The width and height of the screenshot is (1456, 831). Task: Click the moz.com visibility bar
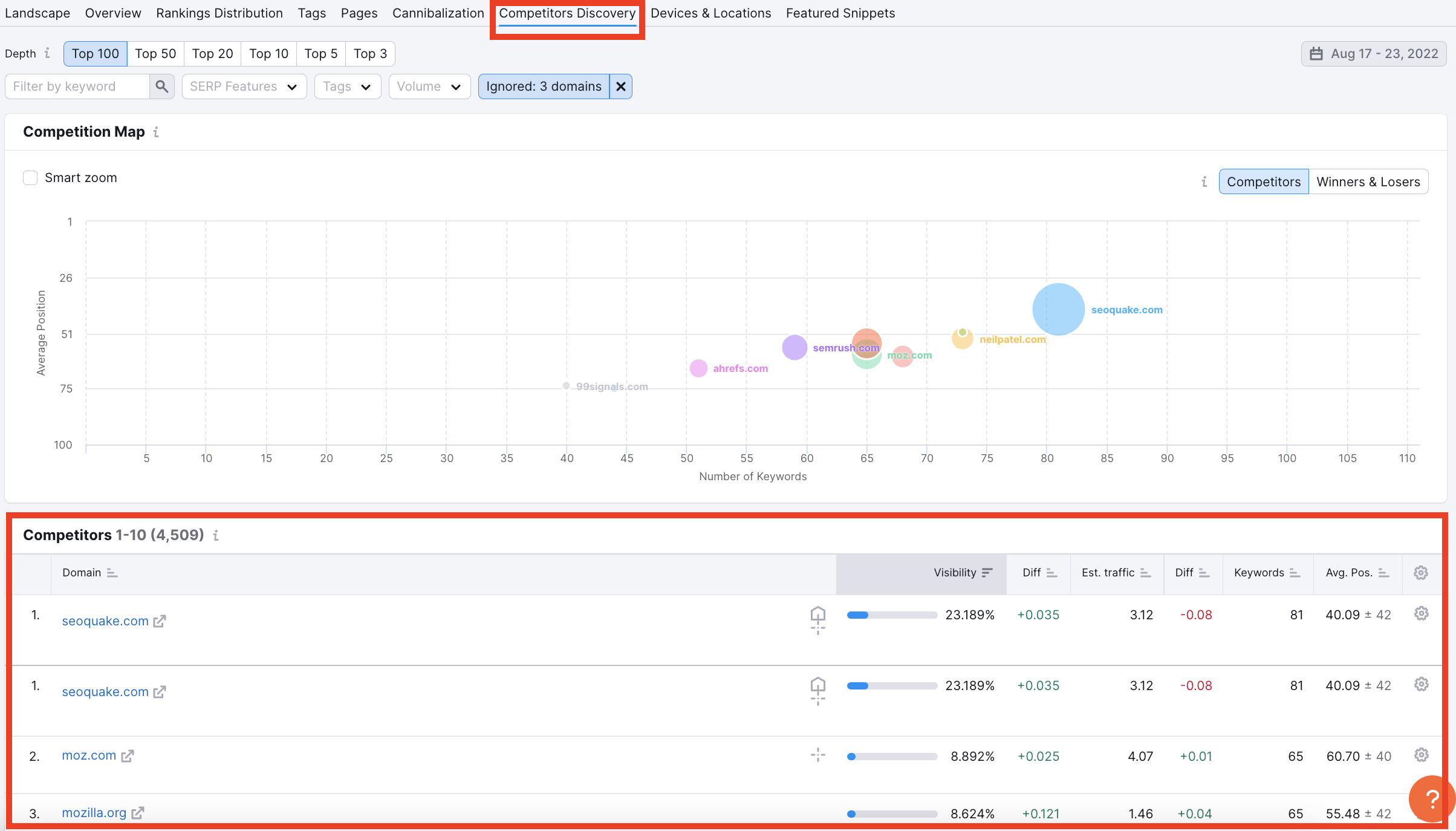892,757
